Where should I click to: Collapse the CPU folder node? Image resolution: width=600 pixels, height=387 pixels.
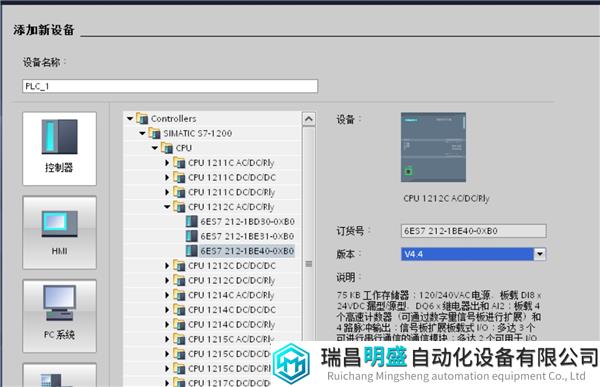(155, 148)
